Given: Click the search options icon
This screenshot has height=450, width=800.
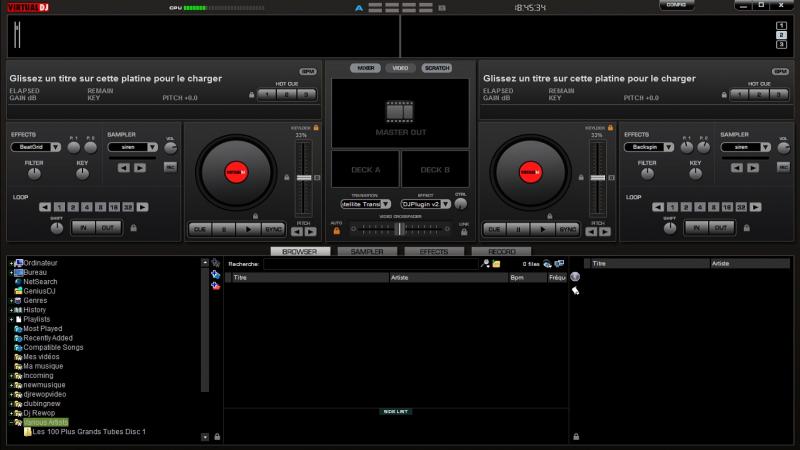Looking at the screenshot, I should pyautogui.click(x=485, y=264).
